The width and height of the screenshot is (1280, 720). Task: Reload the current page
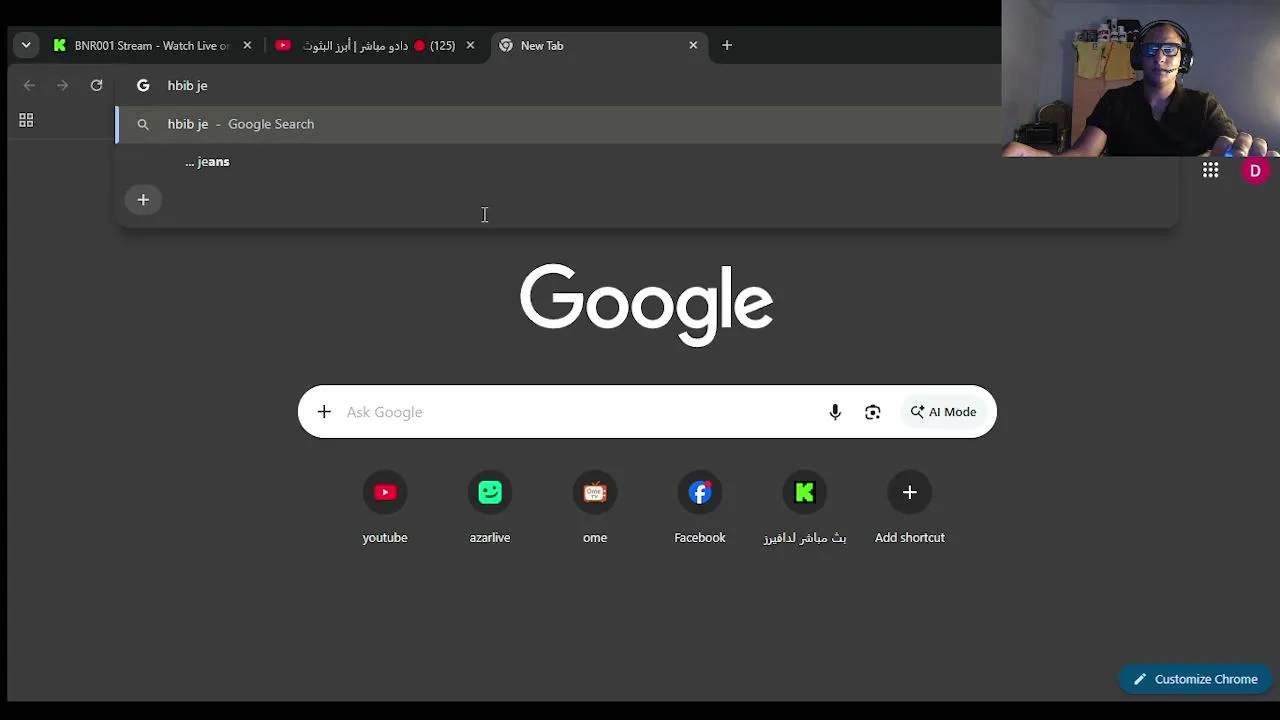[x=97, y=85]
